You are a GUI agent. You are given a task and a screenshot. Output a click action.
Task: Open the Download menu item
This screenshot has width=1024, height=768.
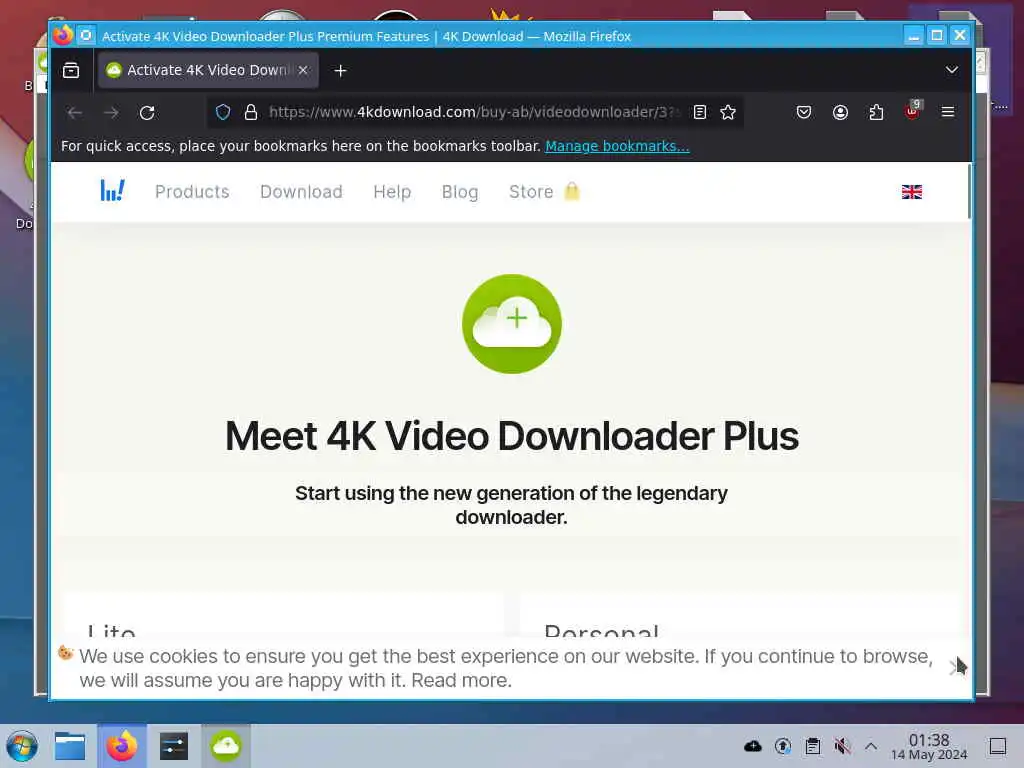(301, 191)
